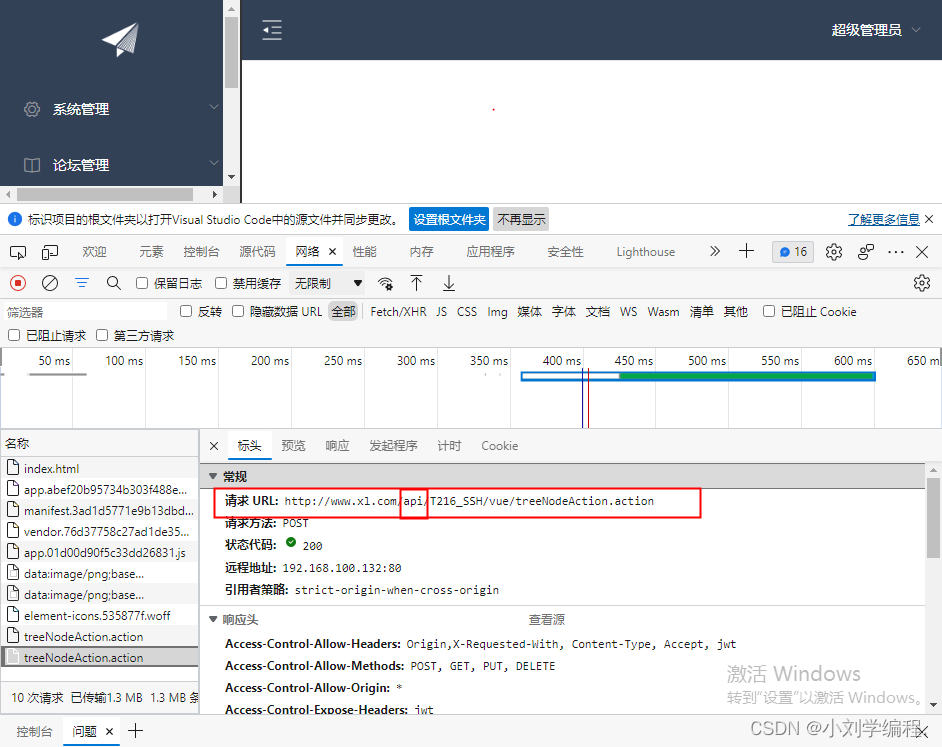Click the 系统管理 gear icon

32,109
